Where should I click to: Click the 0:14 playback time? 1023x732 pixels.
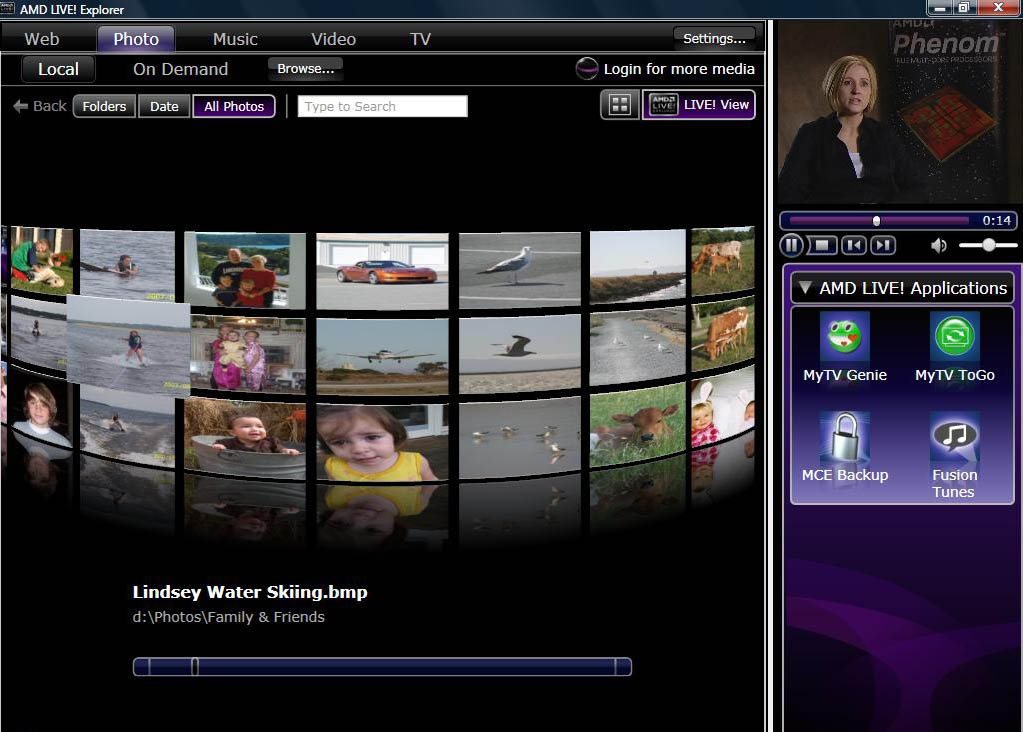click(996, 221)
